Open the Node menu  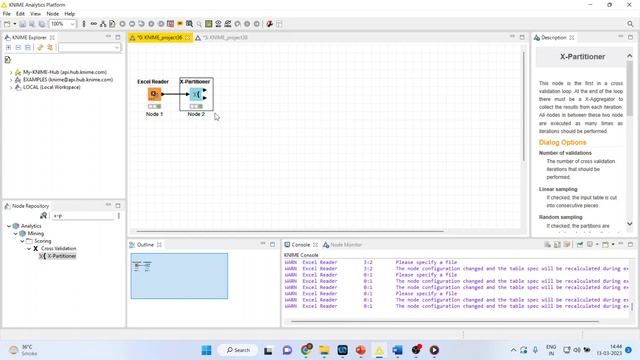53,13
